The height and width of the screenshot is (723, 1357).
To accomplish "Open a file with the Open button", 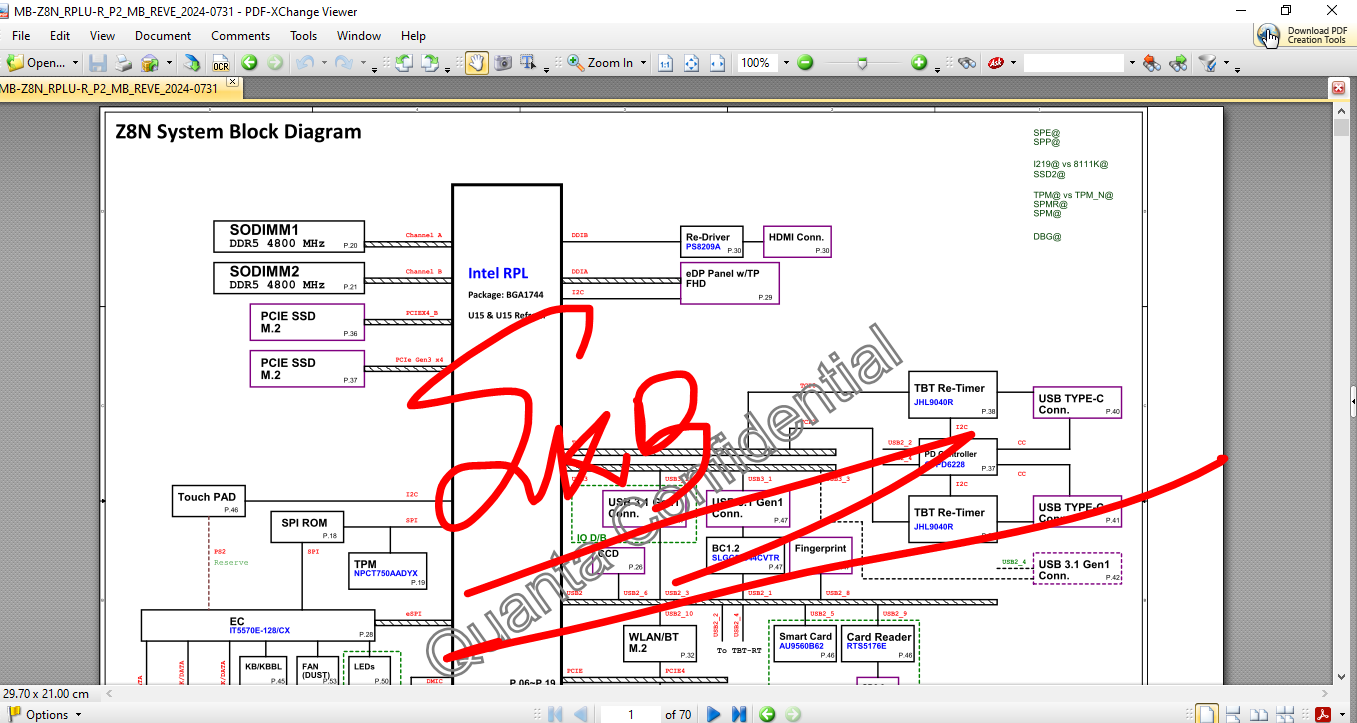I will [x=36, y=63].
